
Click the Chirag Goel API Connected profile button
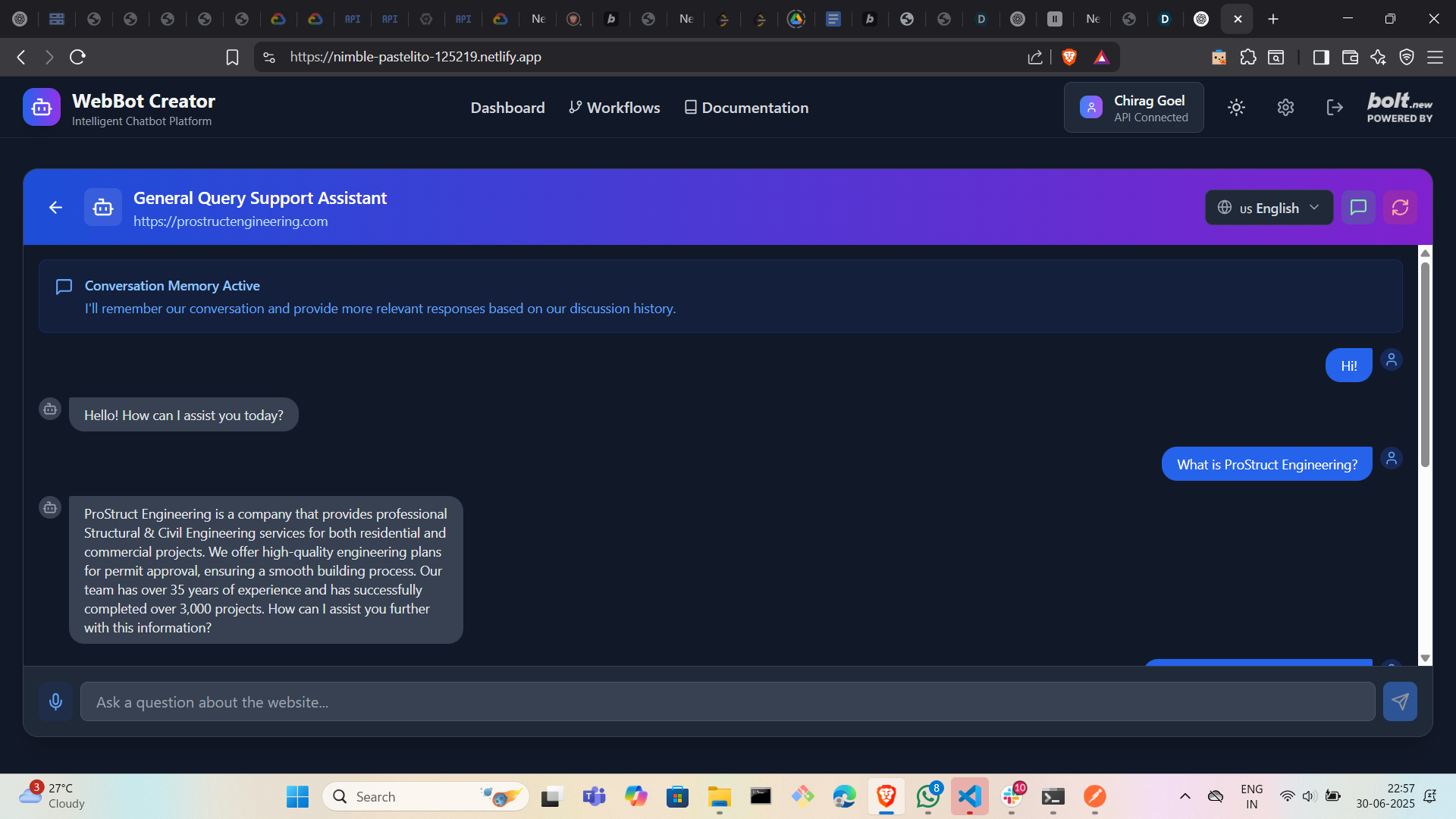coord(1133,108)
